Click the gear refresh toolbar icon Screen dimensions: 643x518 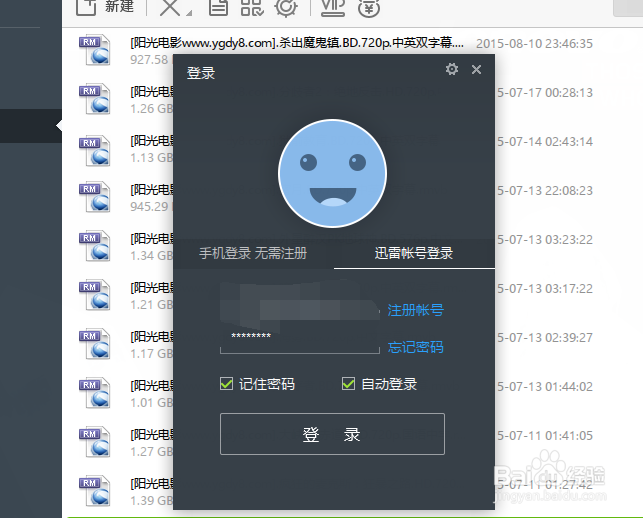[286, 7]
